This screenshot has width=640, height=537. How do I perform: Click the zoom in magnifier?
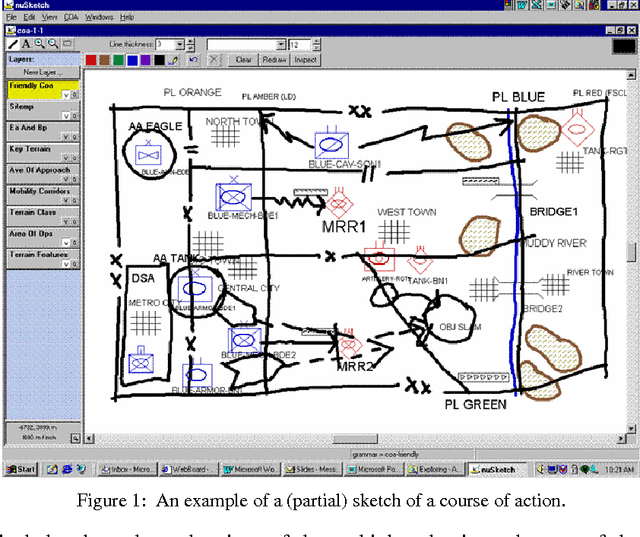(x=39, y=44)
